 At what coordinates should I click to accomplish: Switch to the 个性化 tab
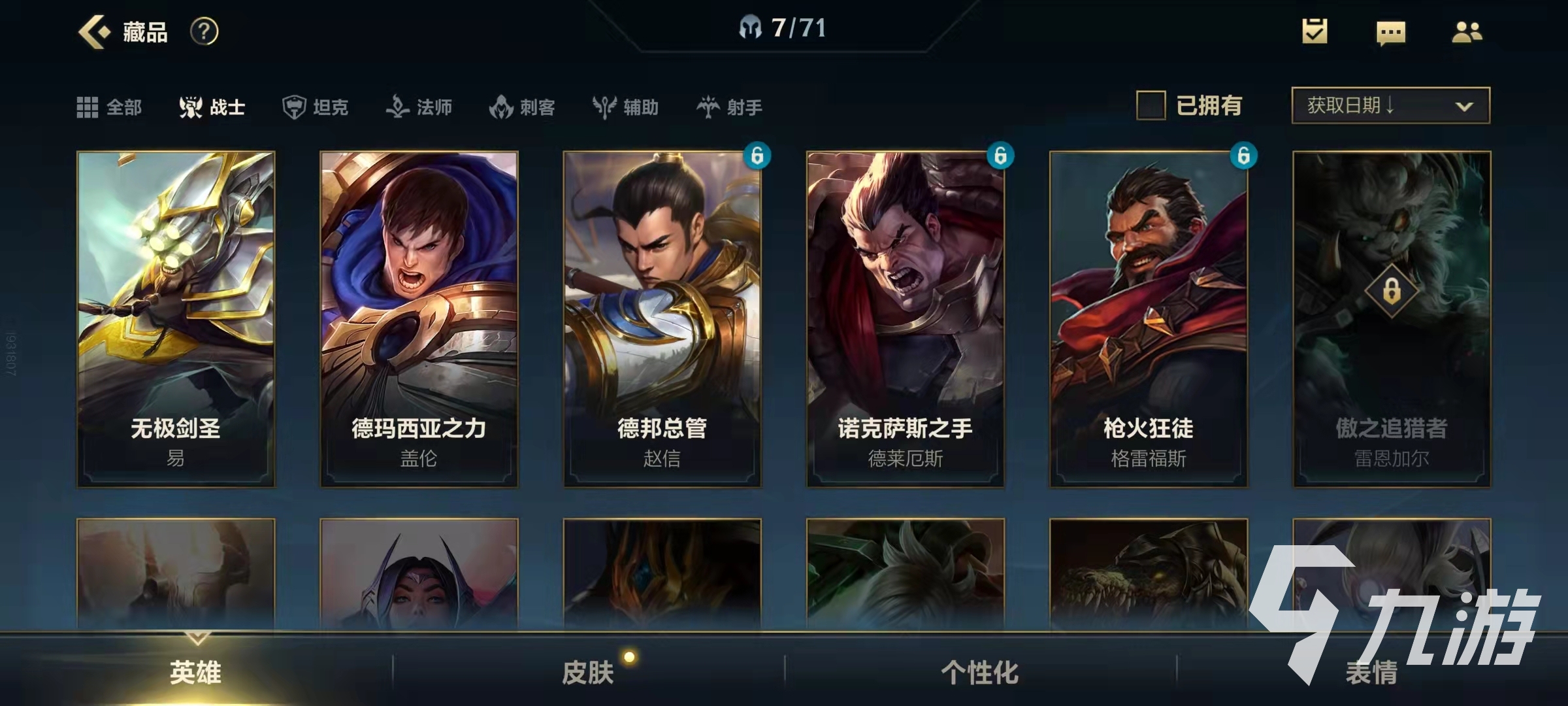[x=980, y=672]
